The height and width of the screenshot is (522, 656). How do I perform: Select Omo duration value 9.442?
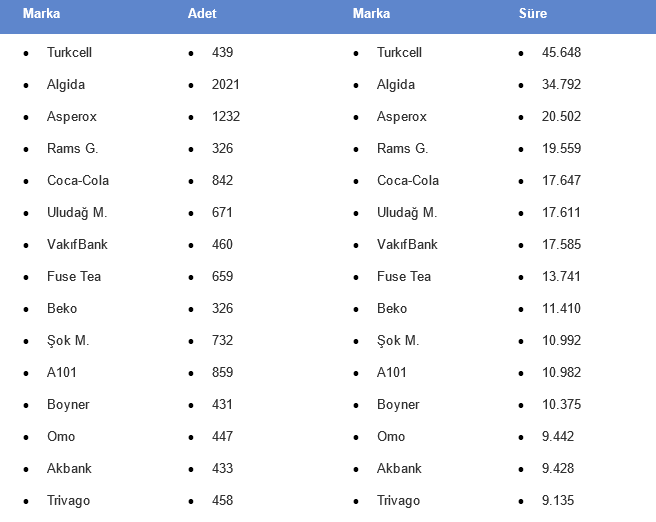tap(558, 436)
